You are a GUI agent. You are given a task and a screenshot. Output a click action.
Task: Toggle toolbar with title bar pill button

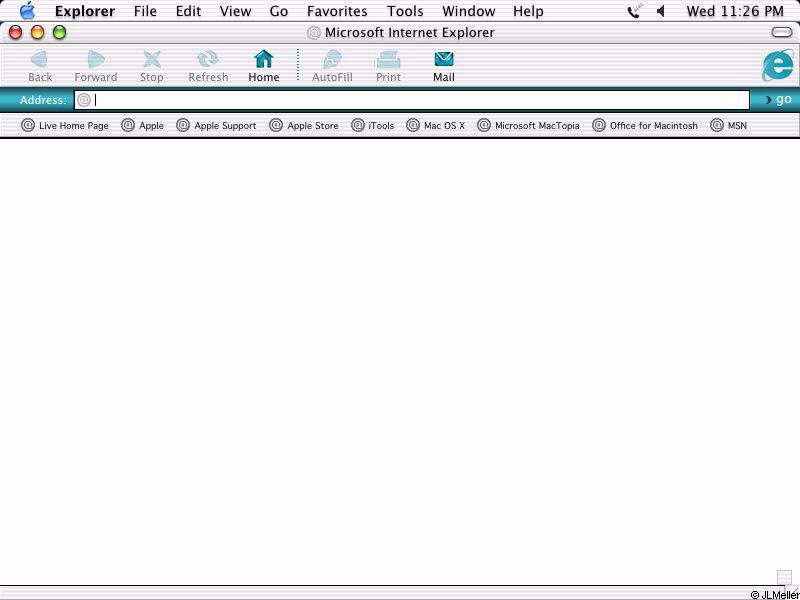click(782, 33)
